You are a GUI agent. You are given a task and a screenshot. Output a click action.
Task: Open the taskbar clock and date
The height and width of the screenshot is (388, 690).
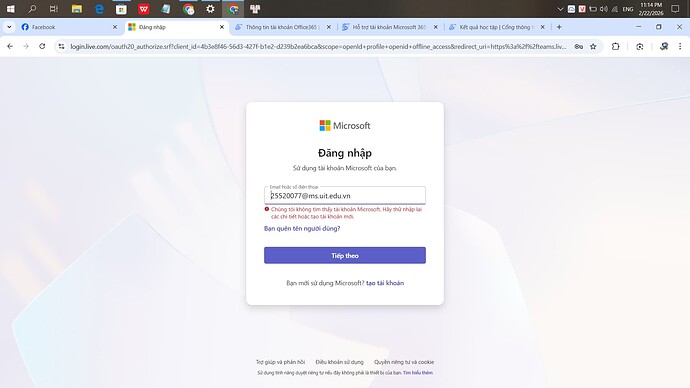pyautogui.click(x=651, y=9)
